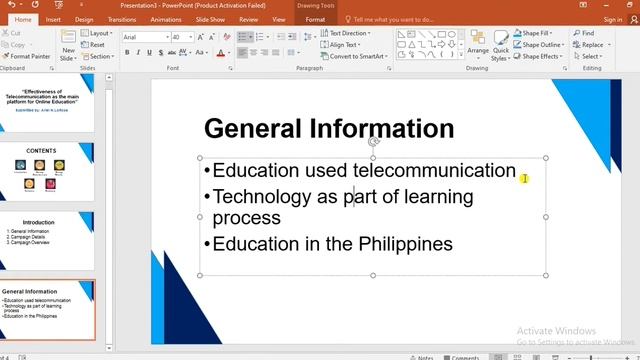Start slideshow from beginning via Quick Access icon
This screenshot has width=640, height=360.
tap(59, 5)
